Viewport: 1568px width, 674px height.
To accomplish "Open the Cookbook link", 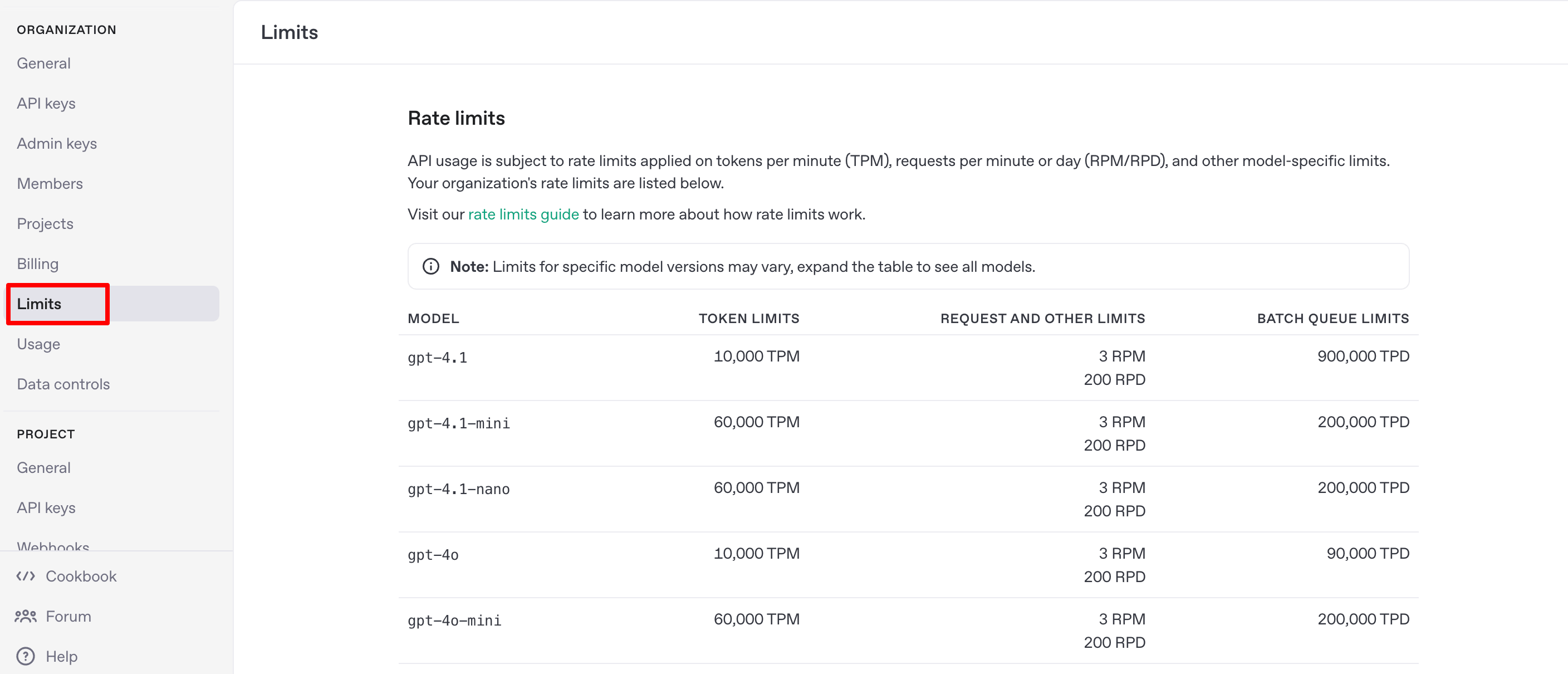I will [x=81, y=576].
